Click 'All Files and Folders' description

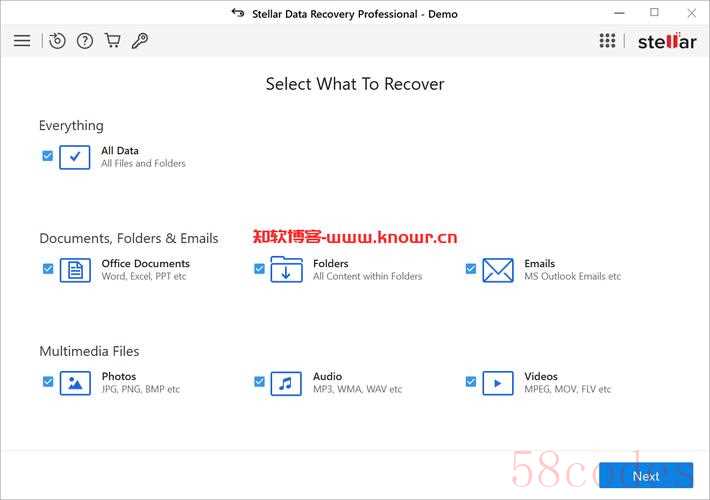tap(143, 163)
